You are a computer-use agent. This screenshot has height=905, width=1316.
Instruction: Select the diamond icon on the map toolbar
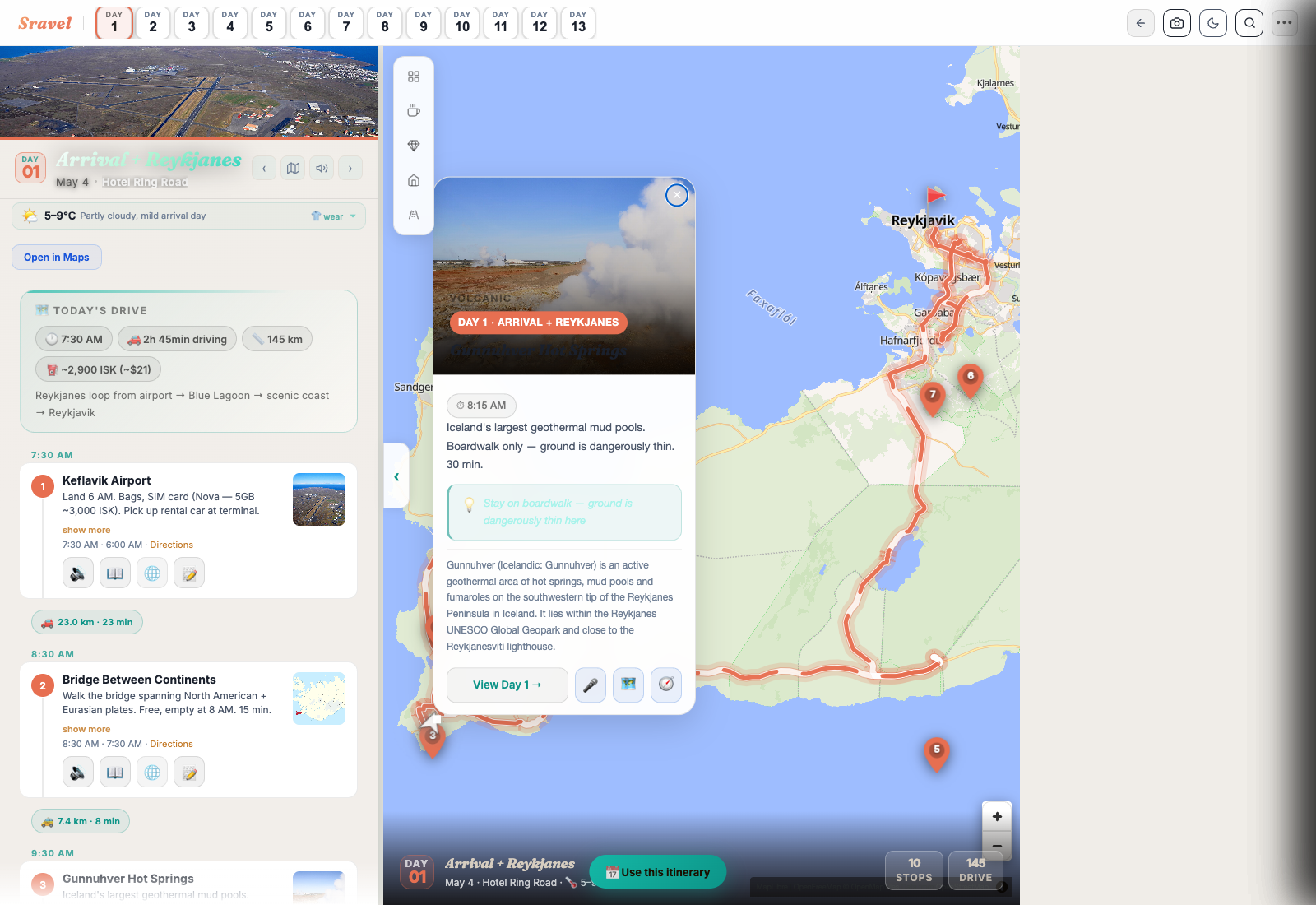click(x=414, y=145)
